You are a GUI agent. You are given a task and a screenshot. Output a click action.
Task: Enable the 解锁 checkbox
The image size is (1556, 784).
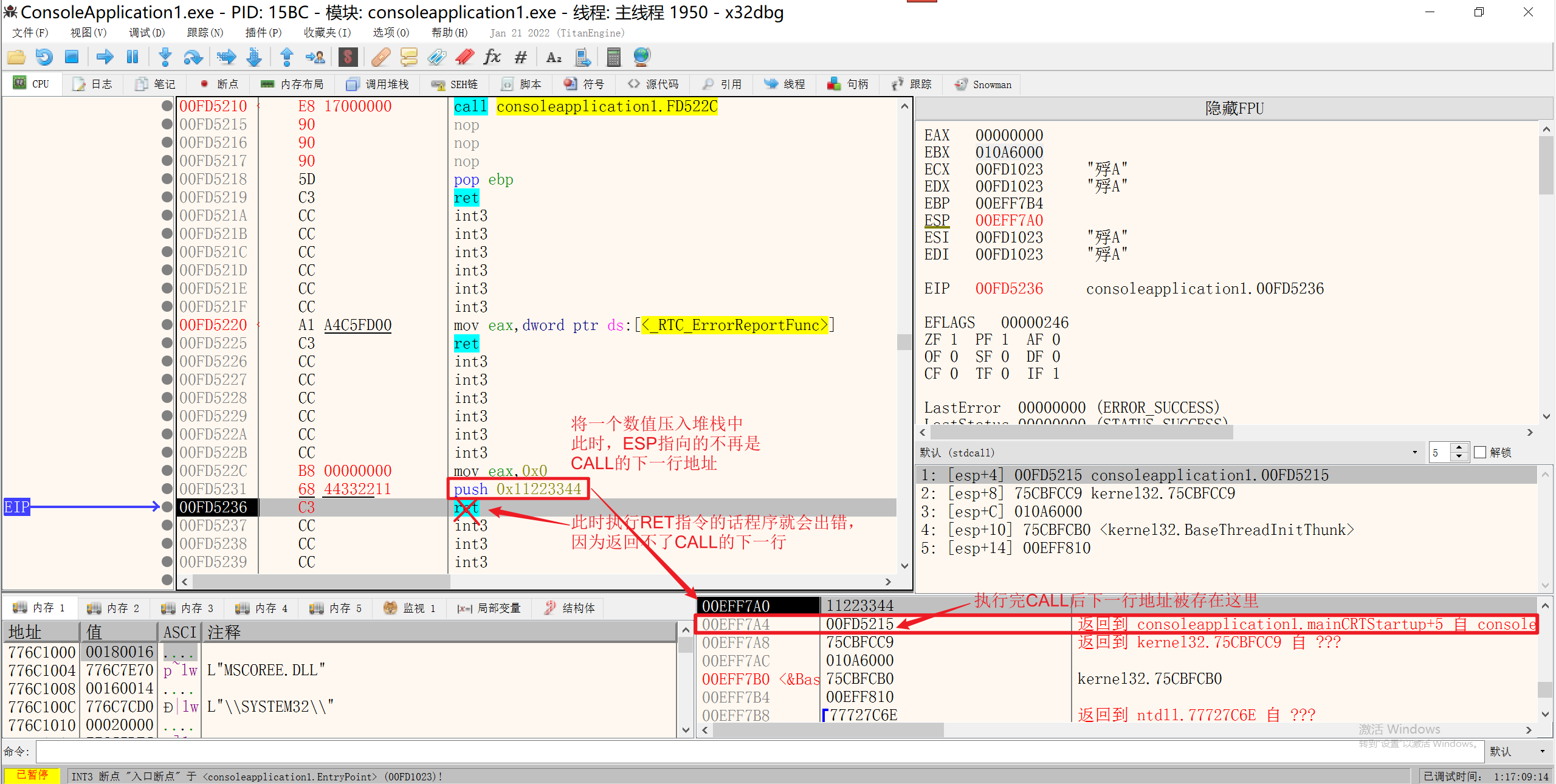tap(1481, 452)
